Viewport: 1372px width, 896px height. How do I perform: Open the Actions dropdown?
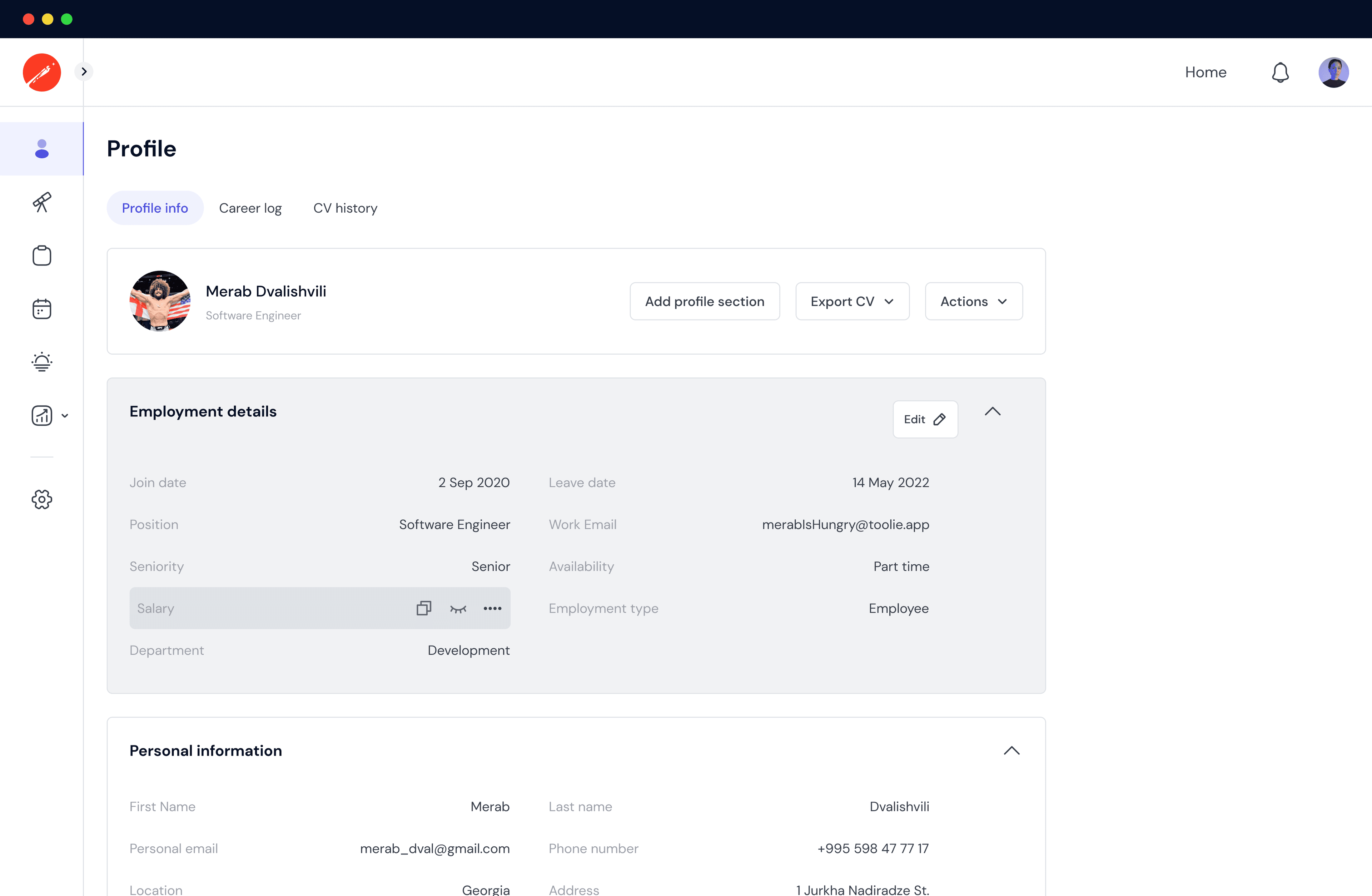973,301
